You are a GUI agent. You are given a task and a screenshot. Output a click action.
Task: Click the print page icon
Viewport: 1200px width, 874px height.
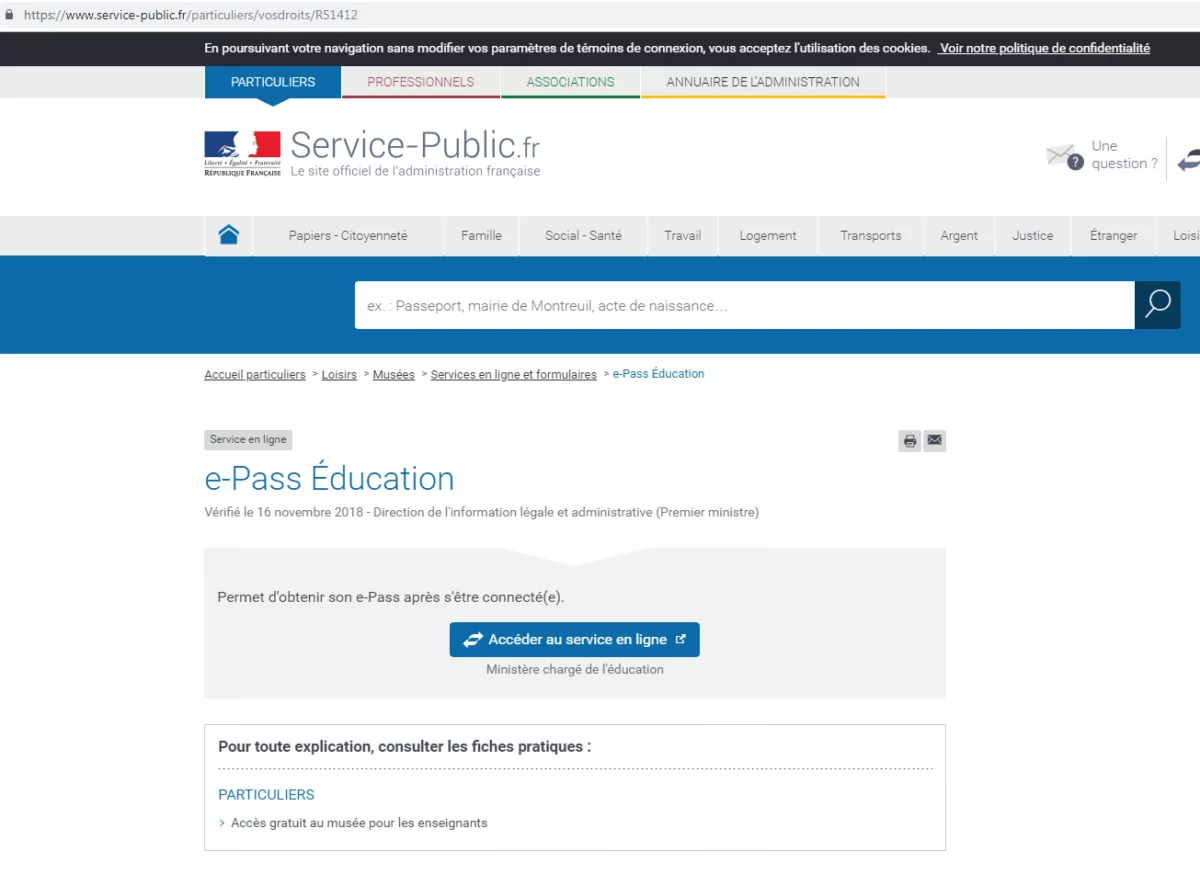909,440
